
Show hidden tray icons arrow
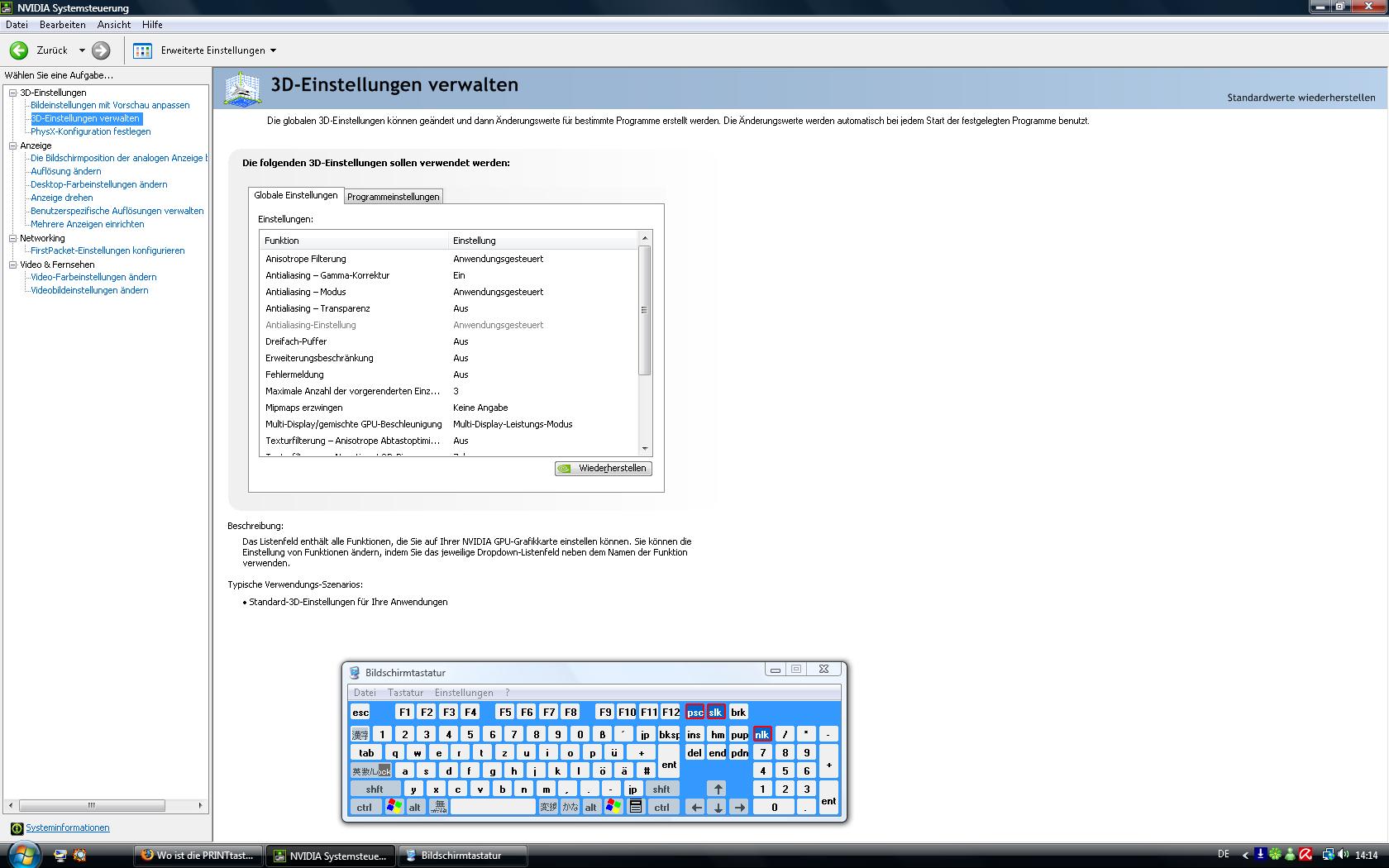[1246, 855]
